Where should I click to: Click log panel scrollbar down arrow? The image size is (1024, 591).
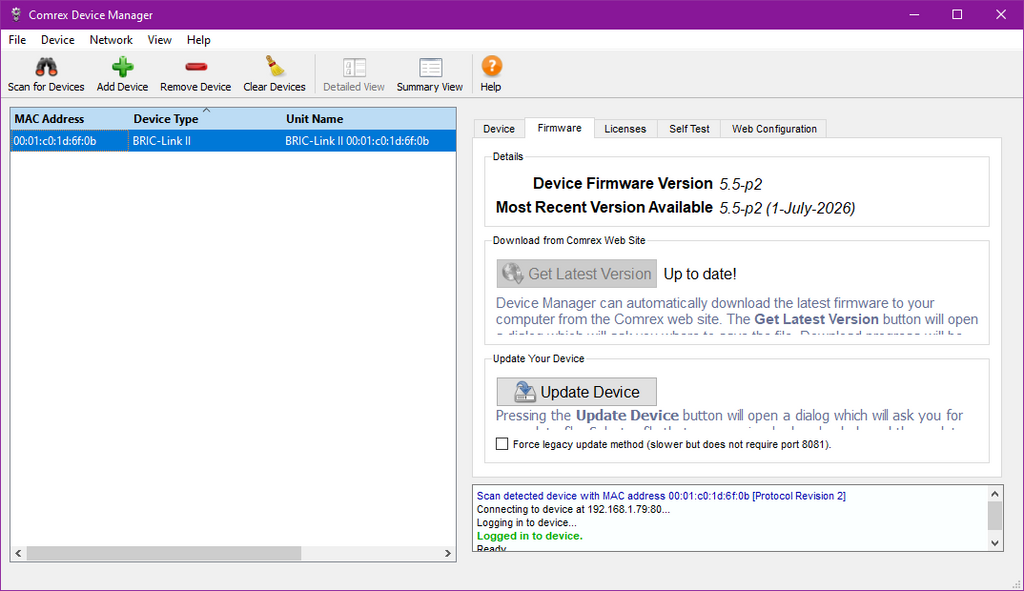995,543
